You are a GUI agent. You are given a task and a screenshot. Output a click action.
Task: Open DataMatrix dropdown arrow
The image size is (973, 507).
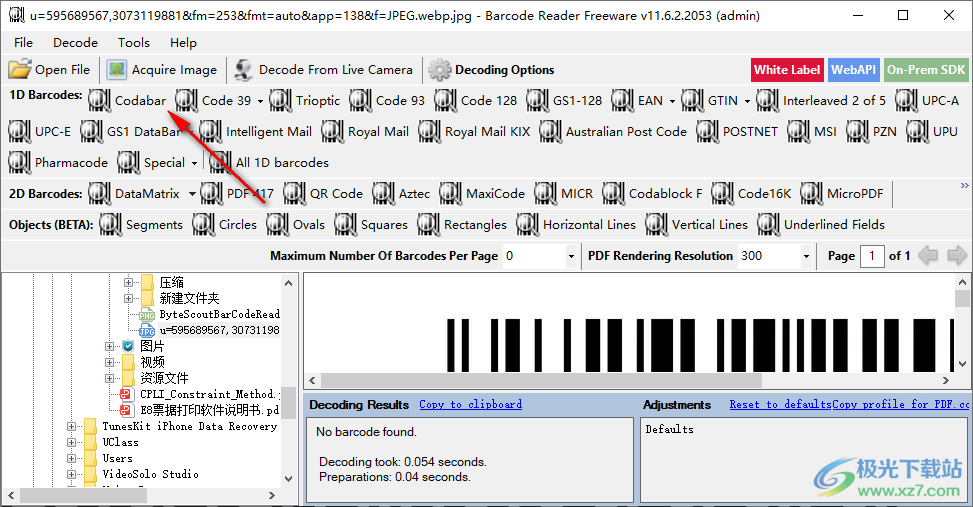[x=192, y=194]
